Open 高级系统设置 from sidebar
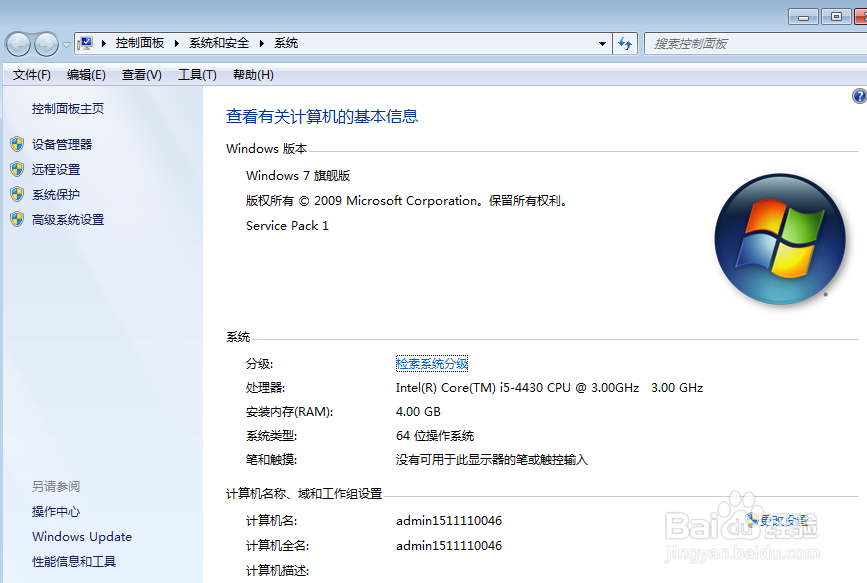Screen dimensions: 867x583 pyautogui.click(x=68, y=220)
